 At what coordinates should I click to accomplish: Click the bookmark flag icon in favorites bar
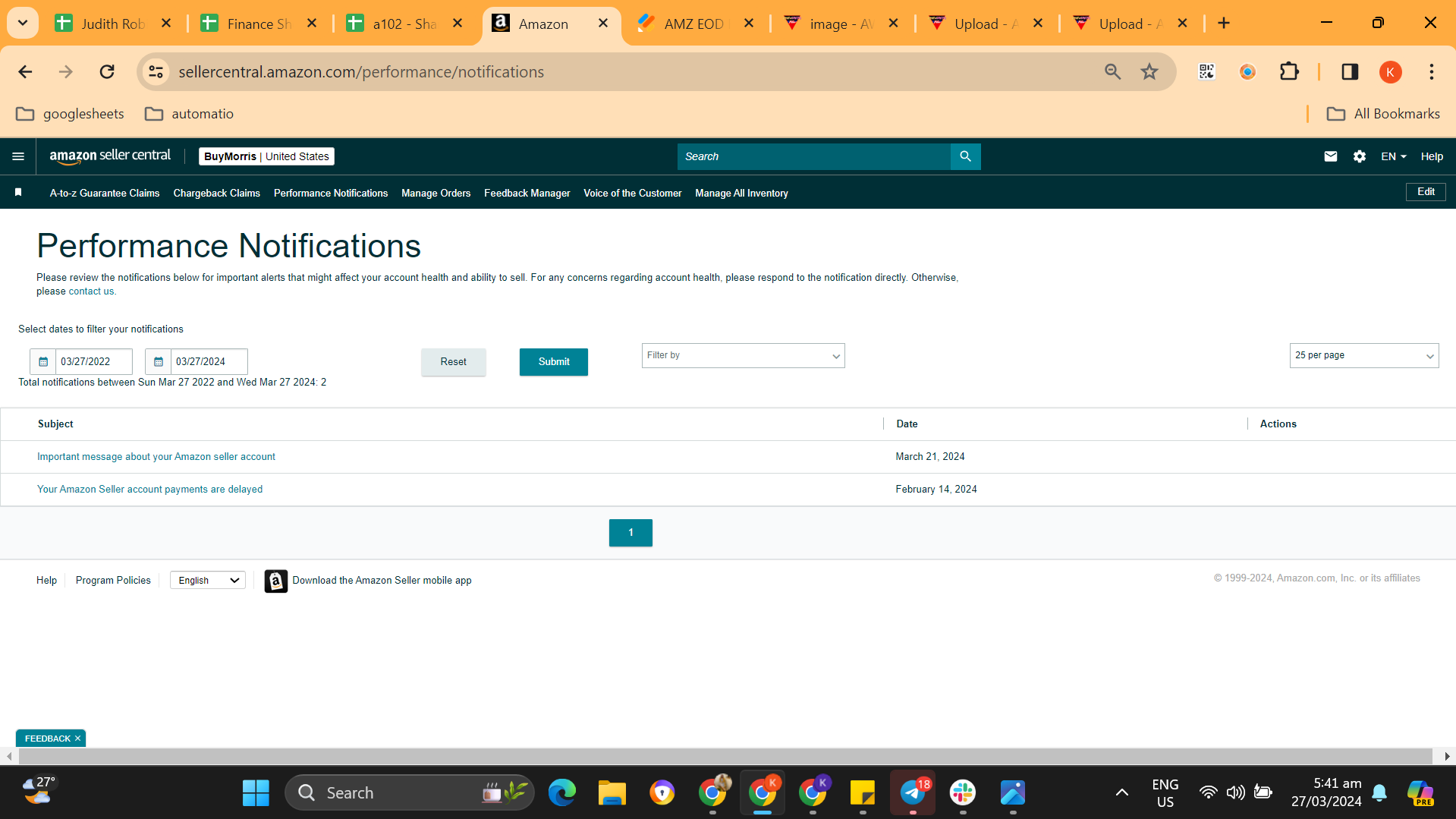[x=18, y=193]
